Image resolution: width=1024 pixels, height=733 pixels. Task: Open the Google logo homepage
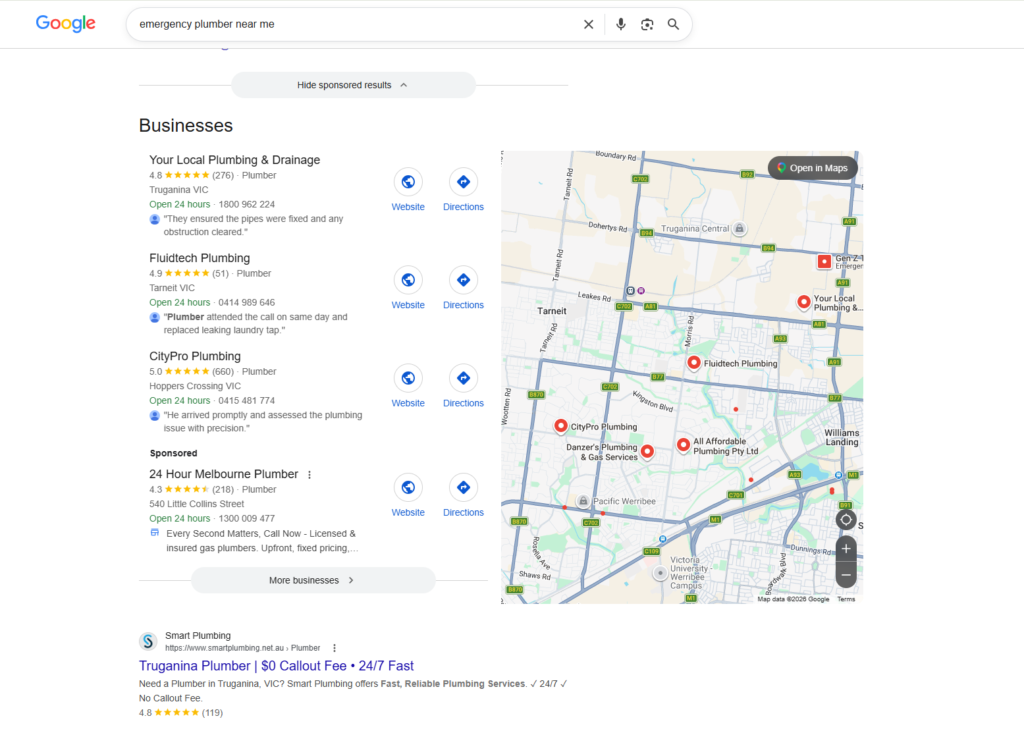(65, 24)
